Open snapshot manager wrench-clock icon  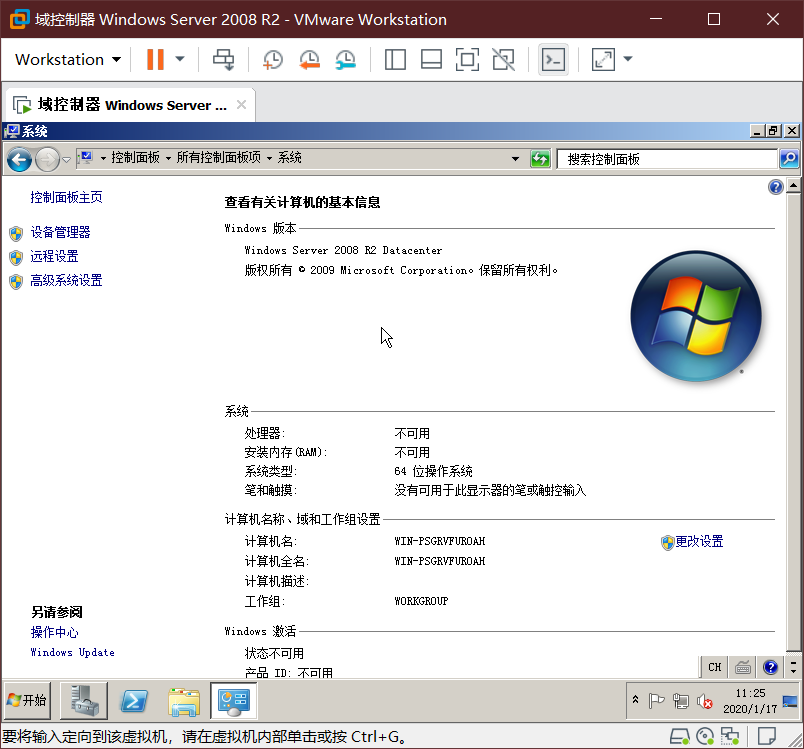[x=346, y=59]
